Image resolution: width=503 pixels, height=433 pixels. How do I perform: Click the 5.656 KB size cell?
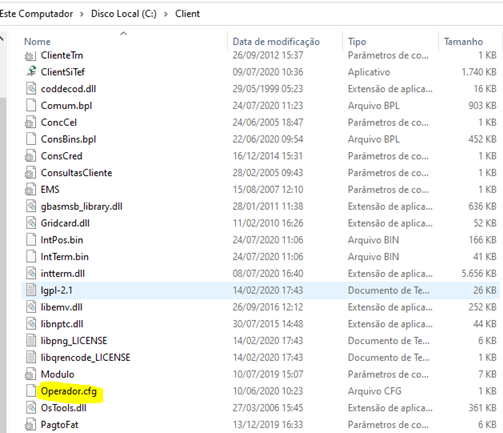(479, 274)
